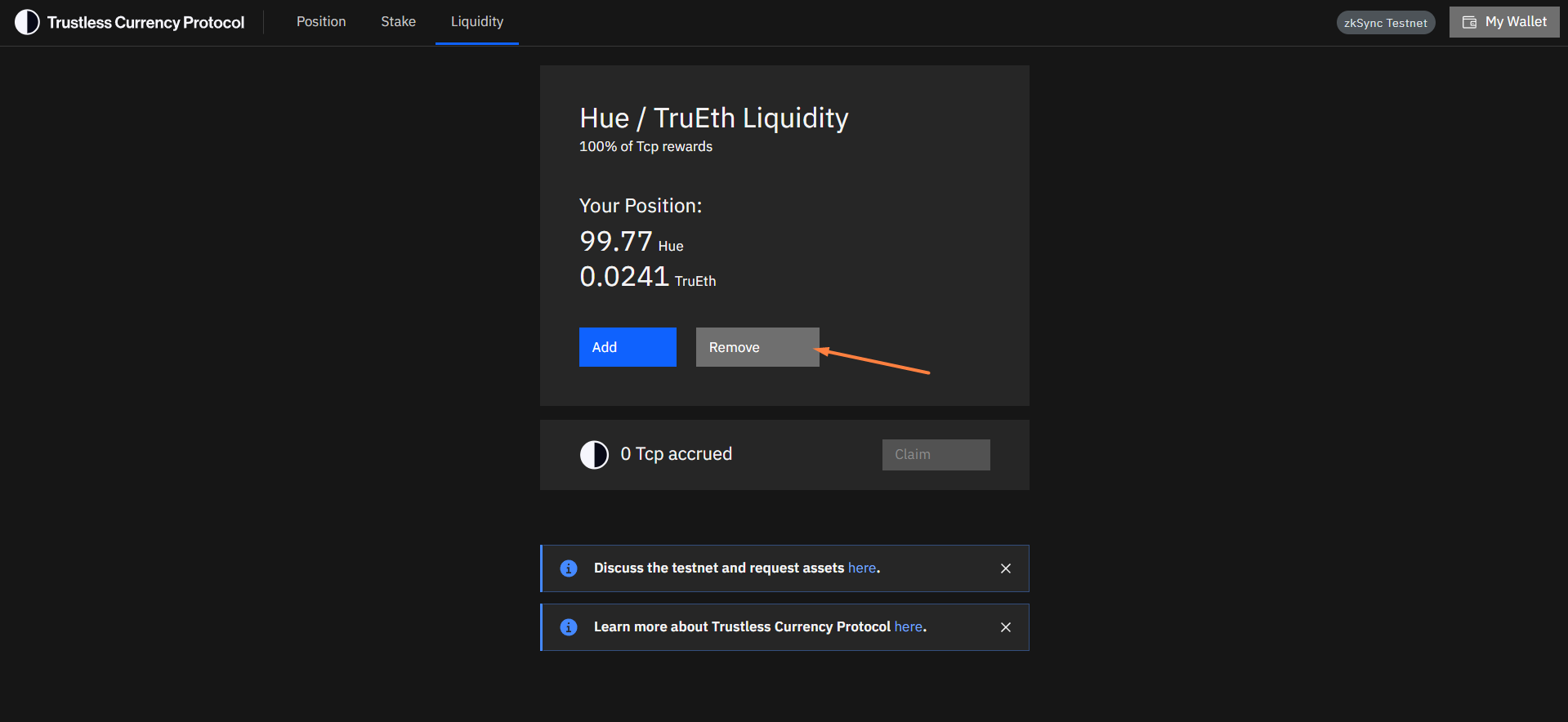This screenshot has height=722, width=1568.
Task: Click the Tcp half-moon token icon
Action: 594,455
